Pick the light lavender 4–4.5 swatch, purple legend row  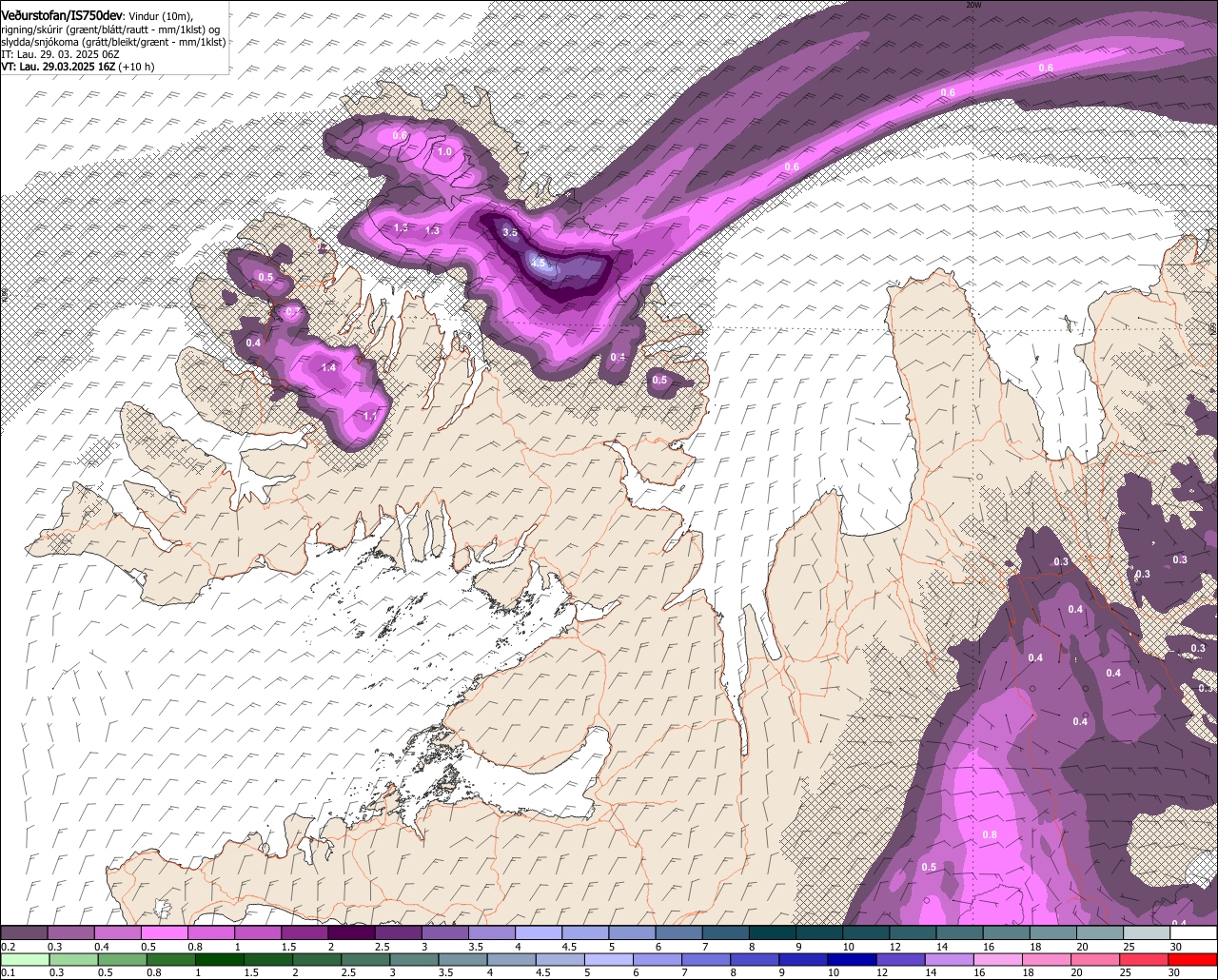tap(539, 933)
